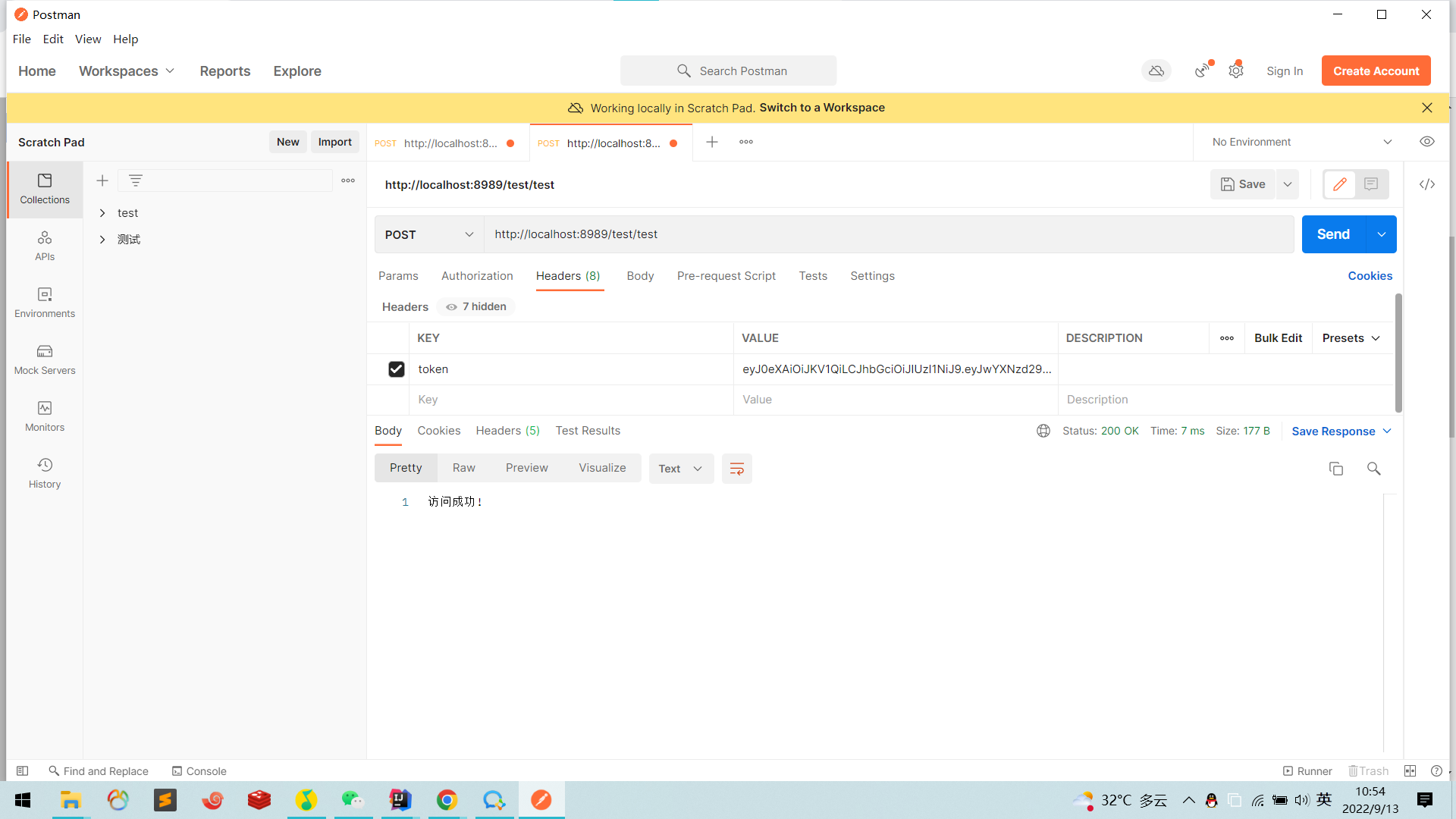Click the Bulk Edit link
Viewport: 1456px width, 819px height.
click(1277, 338)
